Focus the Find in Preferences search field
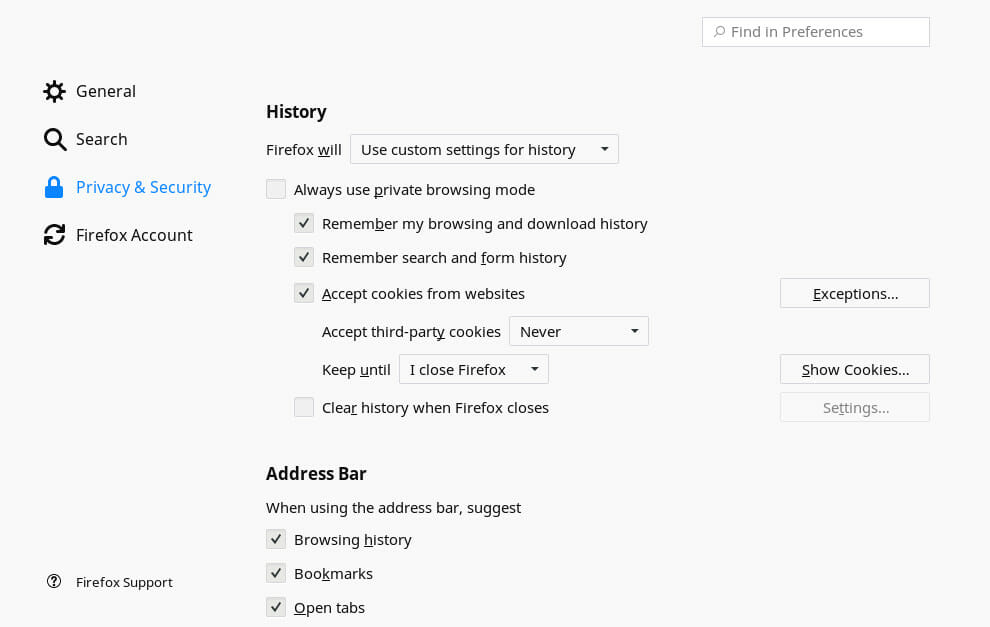This screenshot has width=990, height=627. click(x=816, y=32)
